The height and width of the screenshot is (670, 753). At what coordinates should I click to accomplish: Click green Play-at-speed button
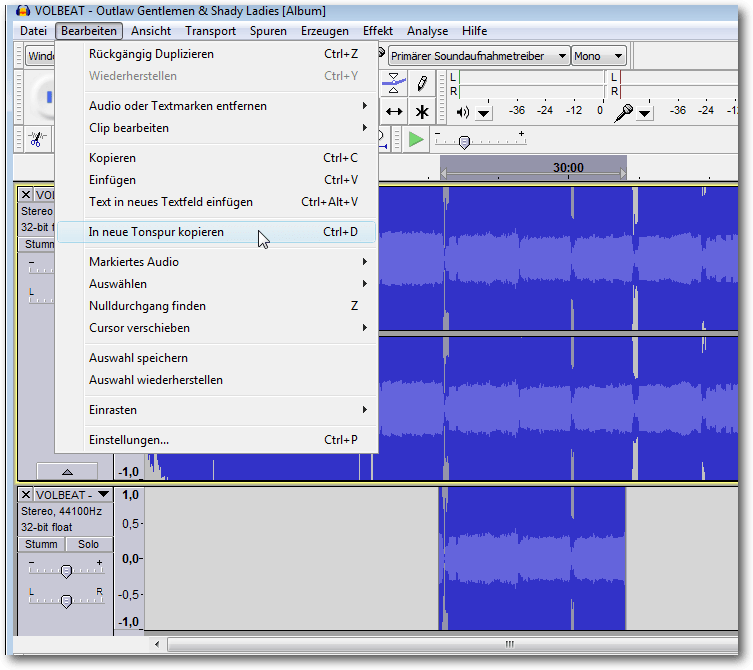tap(416, 140)
